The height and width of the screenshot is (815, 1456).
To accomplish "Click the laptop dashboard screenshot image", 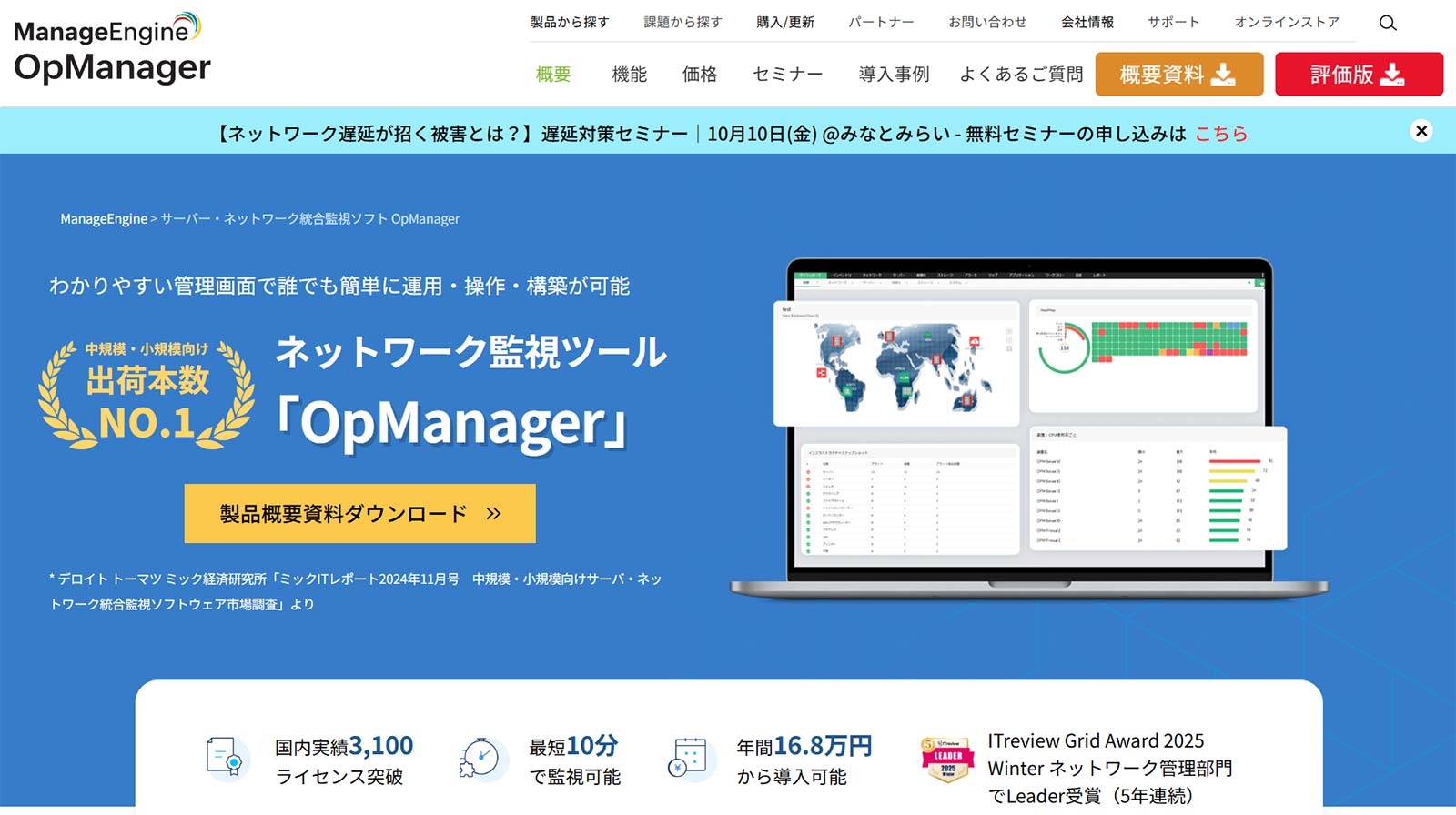I will [x=1028, y=428].
